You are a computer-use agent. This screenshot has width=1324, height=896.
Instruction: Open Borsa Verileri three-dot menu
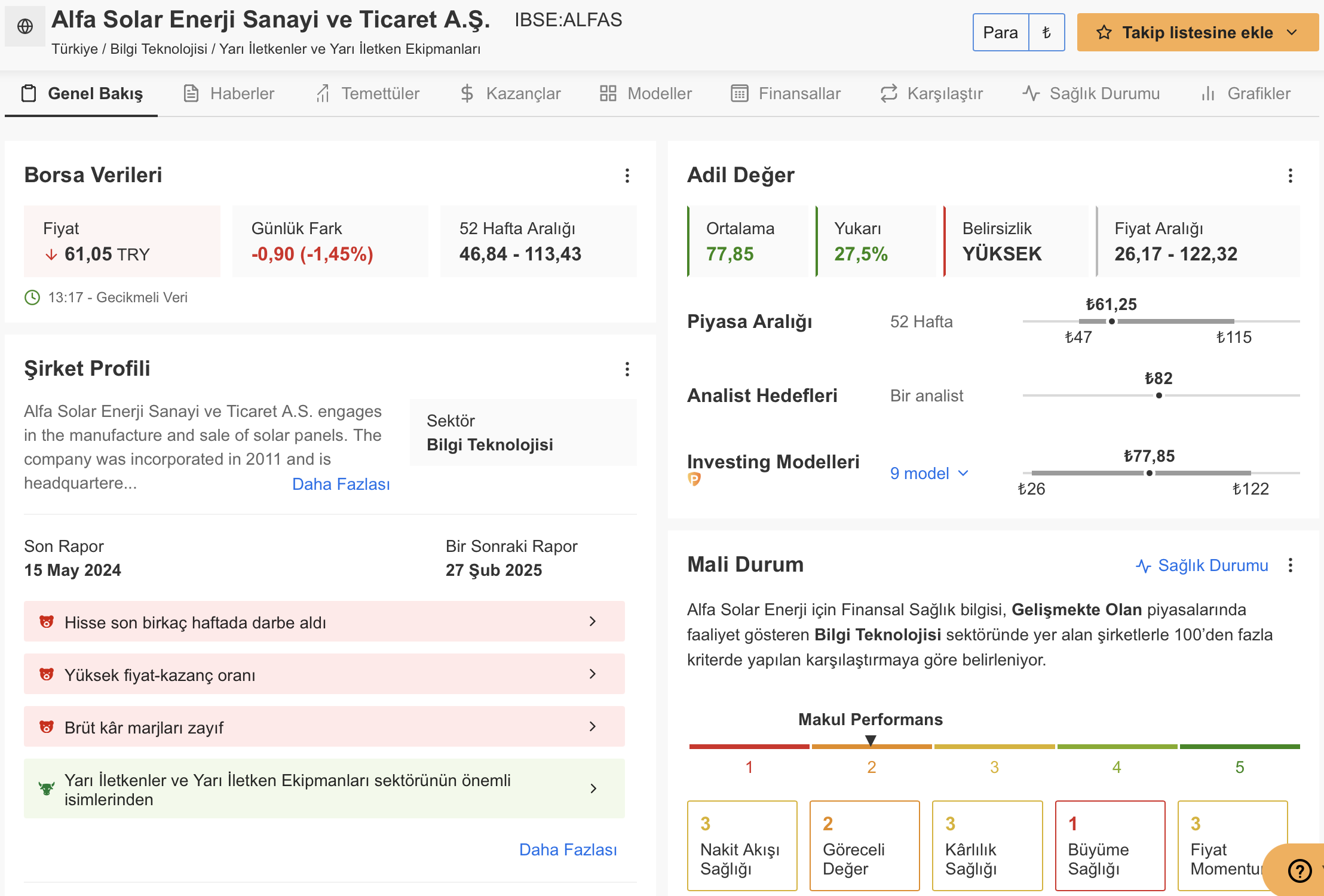click(627, 176)
